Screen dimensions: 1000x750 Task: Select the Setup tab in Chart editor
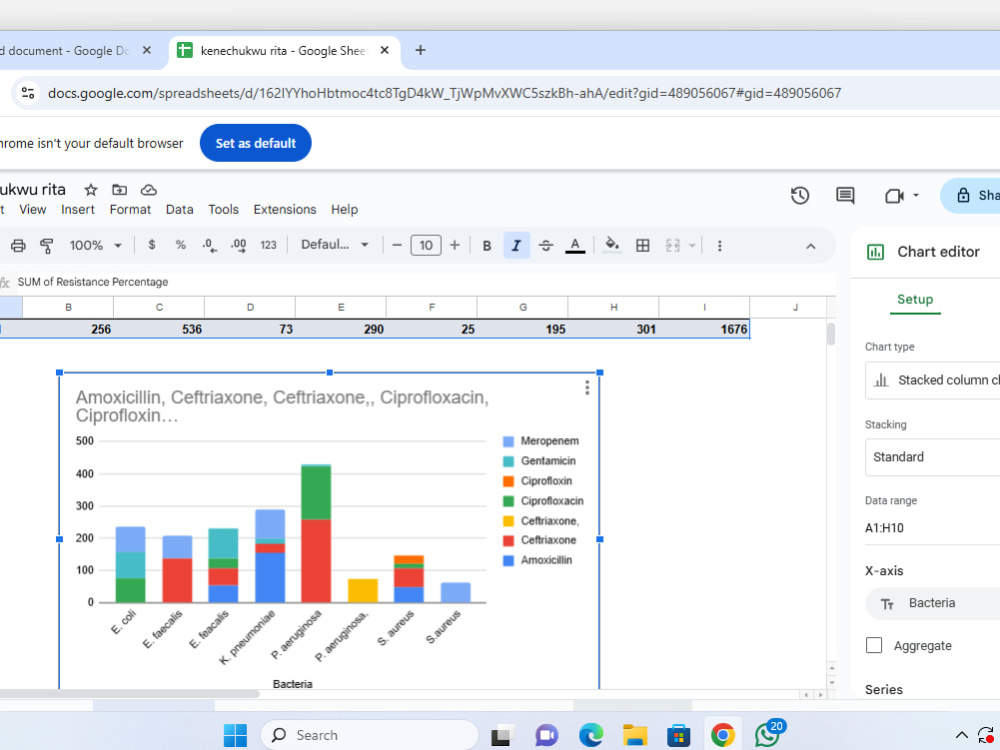click(915, 300)
